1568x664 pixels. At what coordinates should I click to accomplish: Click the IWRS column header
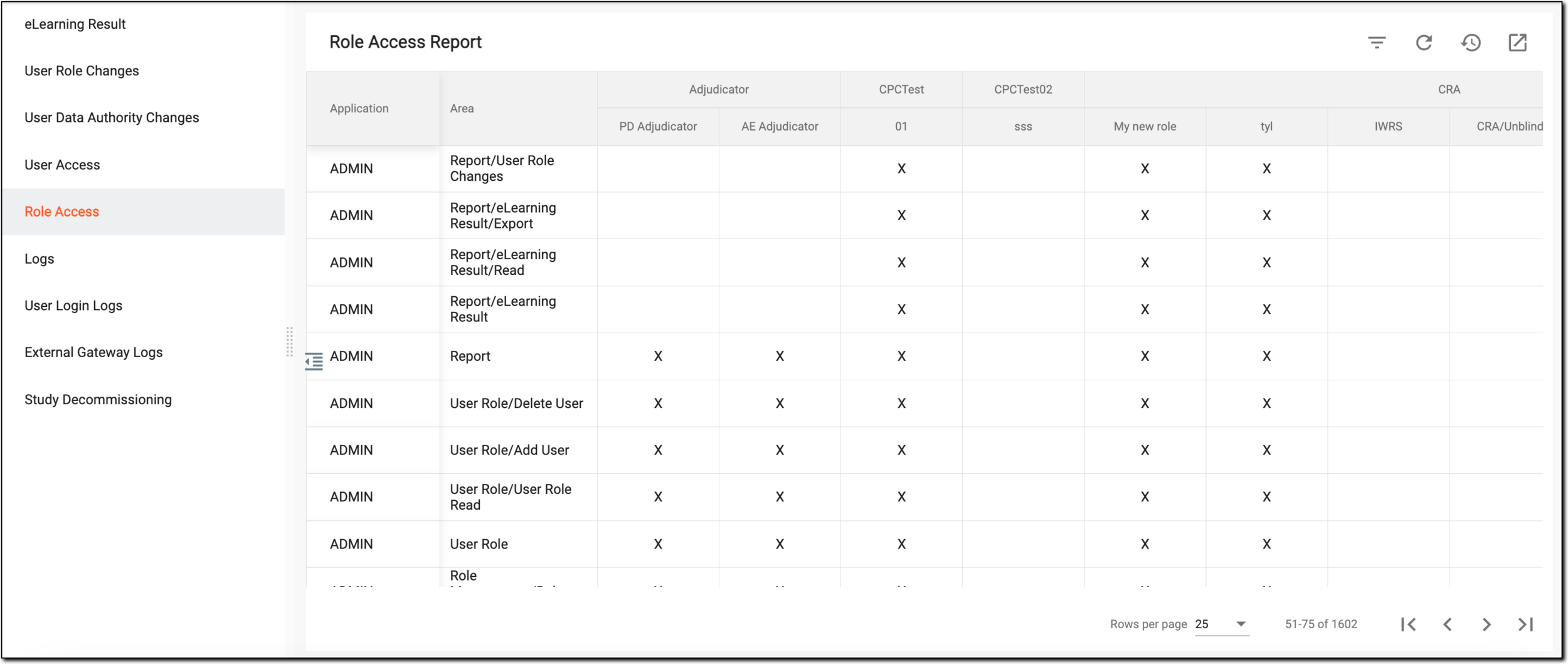1388,127
